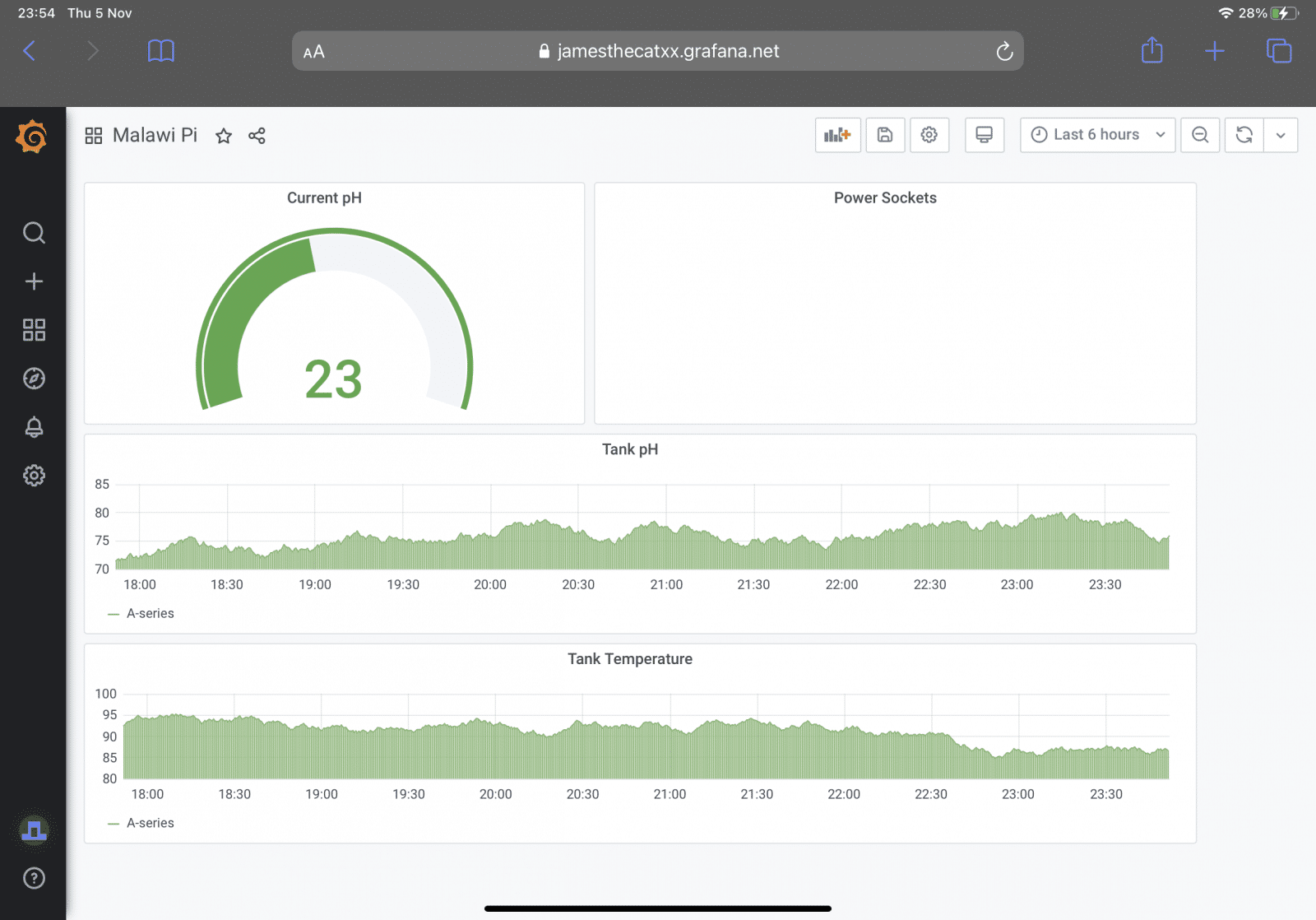Tap the Wi-Fi status icon

(1226, 13)
